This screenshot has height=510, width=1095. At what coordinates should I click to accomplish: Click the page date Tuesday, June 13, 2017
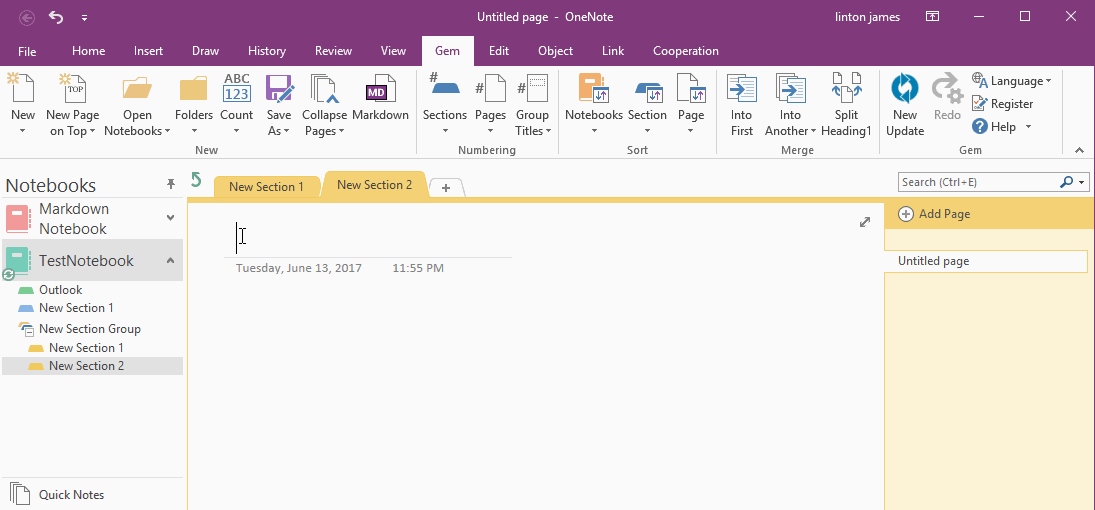[x=298, y=268]
